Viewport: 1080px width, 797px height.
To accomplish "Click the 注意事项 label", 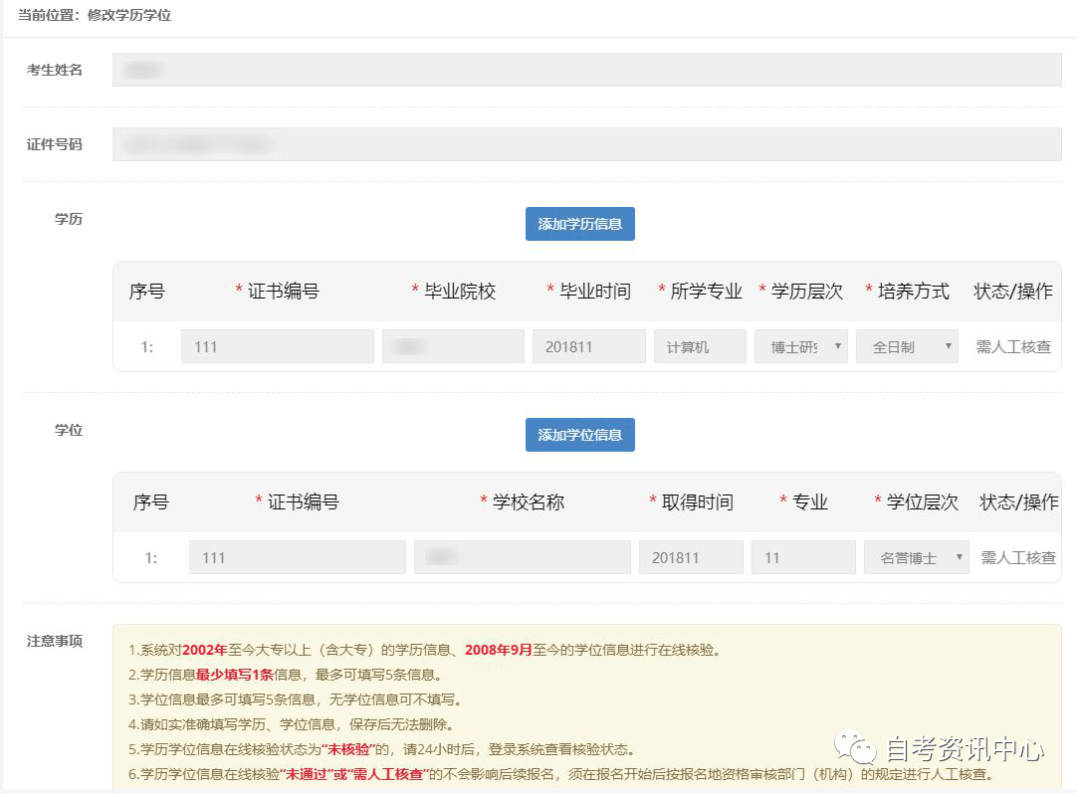I will [x=54, y=641].
